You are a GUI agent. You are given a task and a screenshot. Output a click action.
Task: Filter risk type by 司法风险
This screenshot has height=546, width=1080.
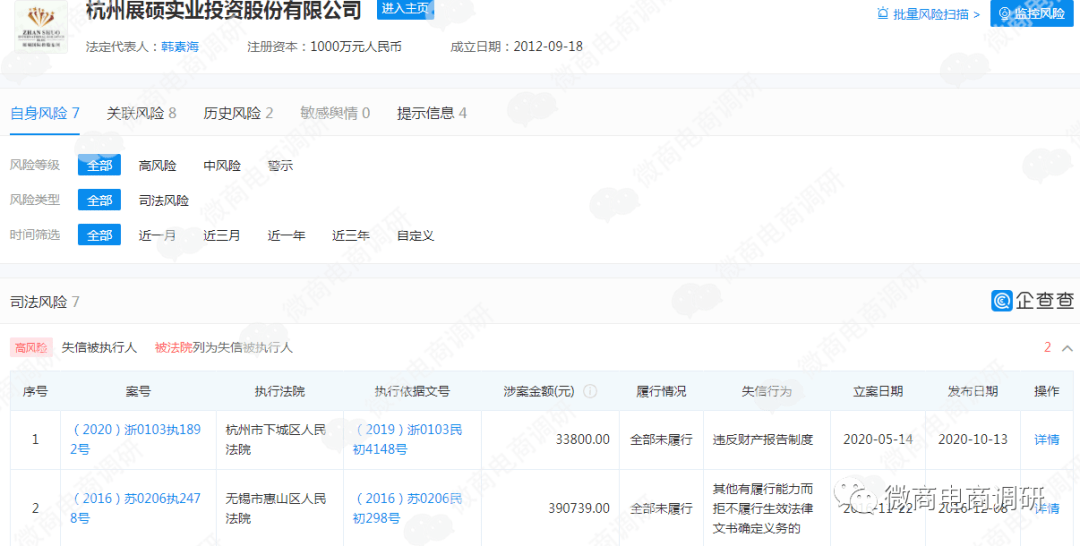pyautogui.click(x=164, y=200)
